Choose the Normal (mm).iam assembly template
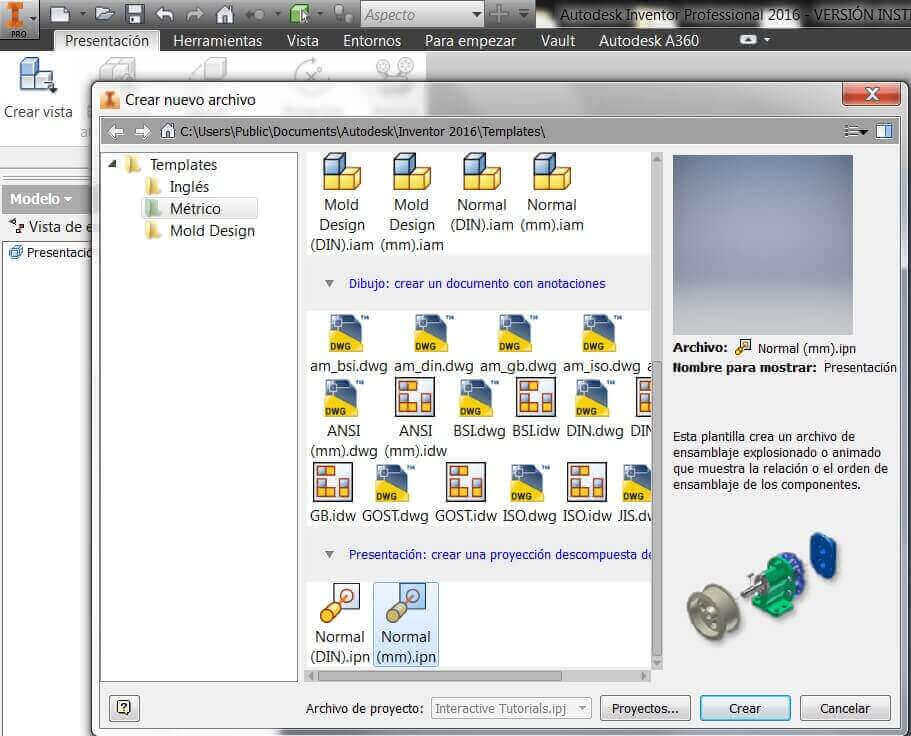 coord(551,192)
